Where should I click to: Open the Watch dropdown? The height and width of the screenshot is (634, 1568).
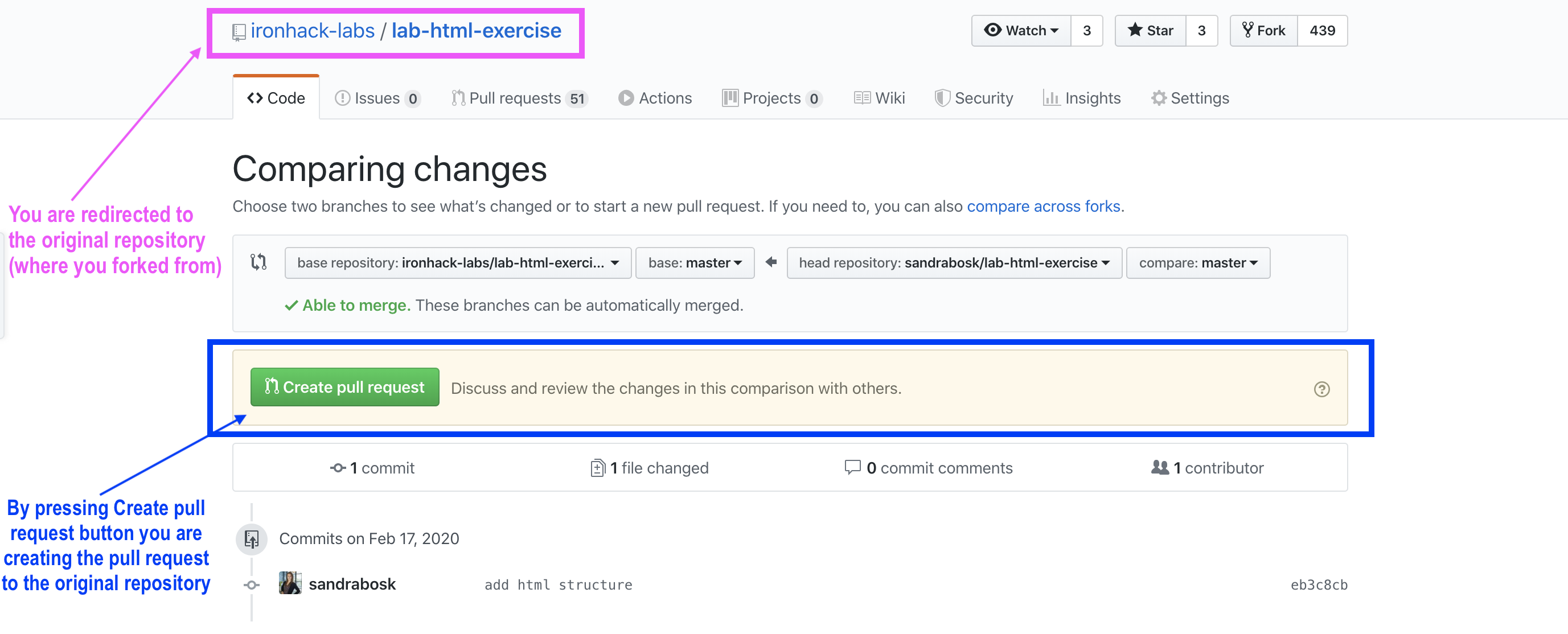(1021, 30)
